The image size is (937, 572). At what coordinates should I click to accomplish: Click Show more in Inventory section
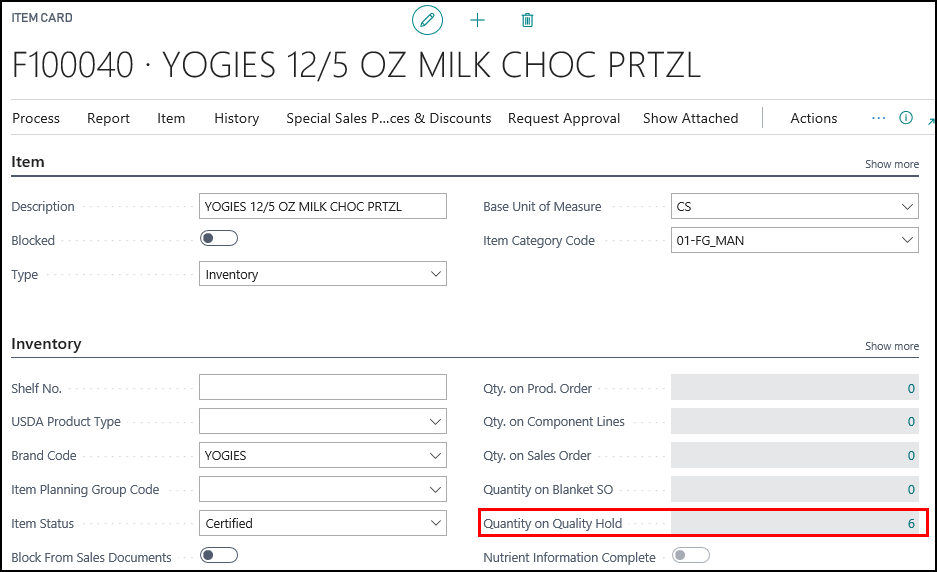coord(891,346)
